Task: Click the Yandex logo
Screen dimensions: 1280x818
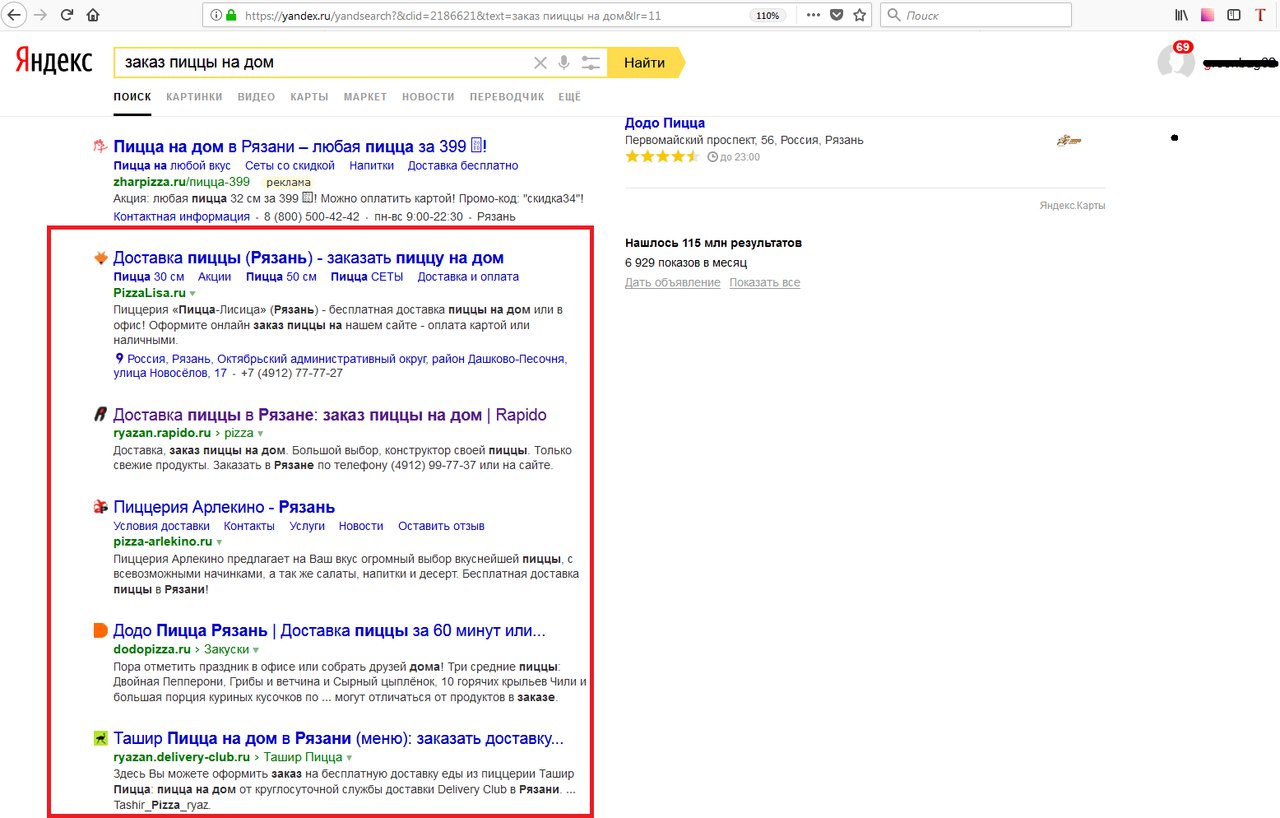Action: click(54, 61)
